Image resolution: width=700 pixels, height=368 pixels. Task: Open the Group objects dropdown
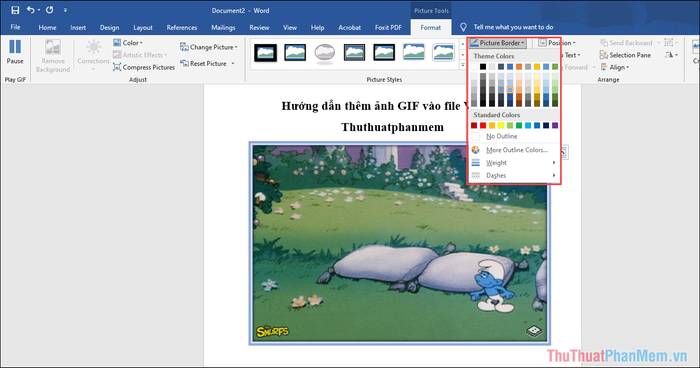tap(670, 42)
